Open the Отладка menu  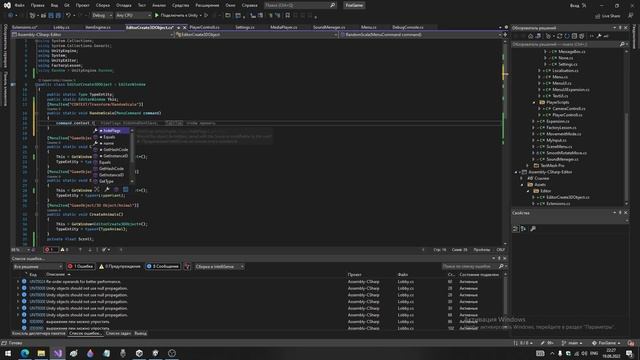coord(123,5)
